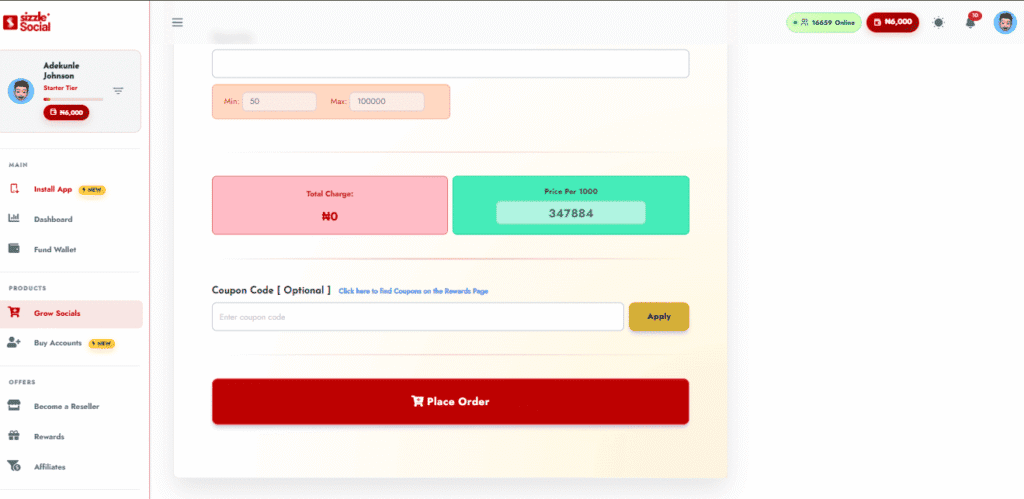Click the Price Per 1000 value 347884
The width and height of the screenshot is (1024, 499).
(571, 213)
